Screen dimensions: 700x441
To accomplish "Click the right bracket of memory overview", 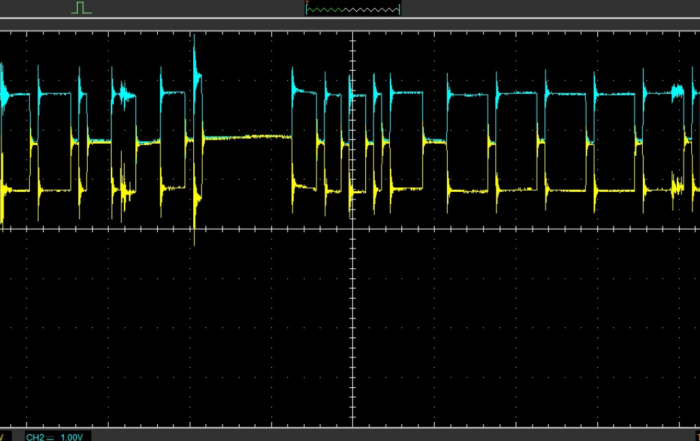I will [x=399, y=8].
